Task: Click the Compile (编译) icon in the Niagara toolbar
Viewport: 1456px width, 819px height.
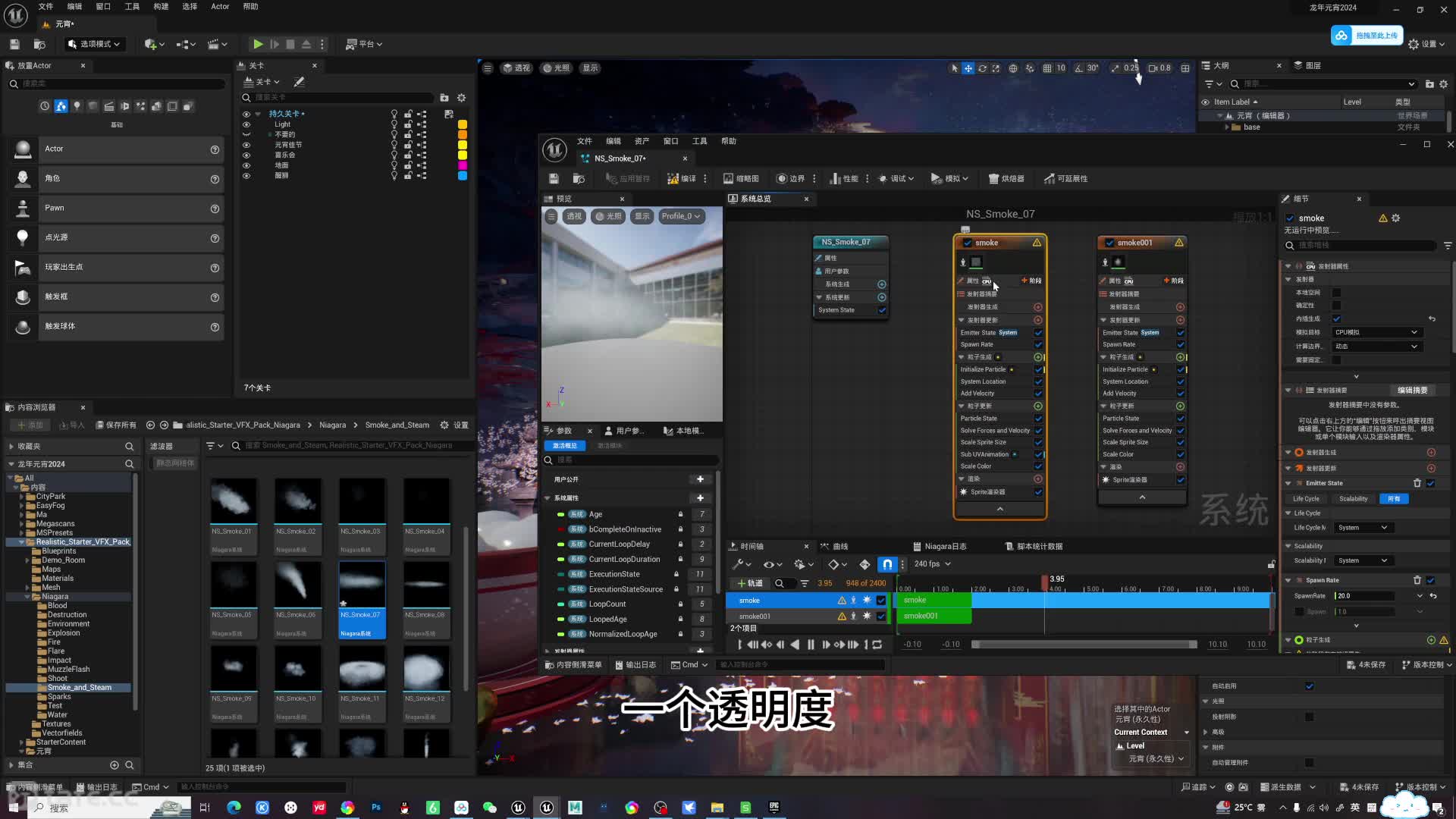Action: click(673, 179)
